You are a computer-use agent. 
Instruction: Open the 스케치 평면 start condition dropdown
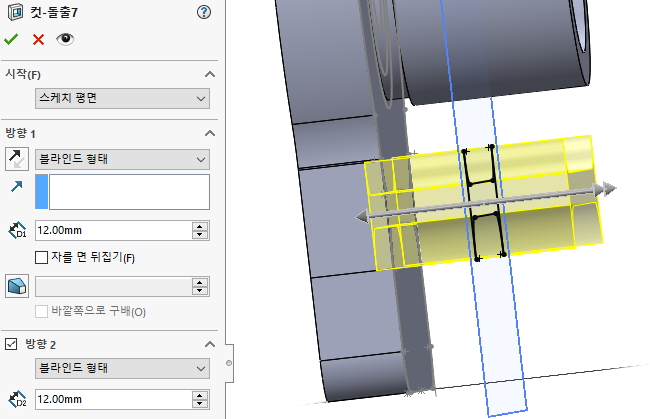pyautogui.click(x=122, y=98)
